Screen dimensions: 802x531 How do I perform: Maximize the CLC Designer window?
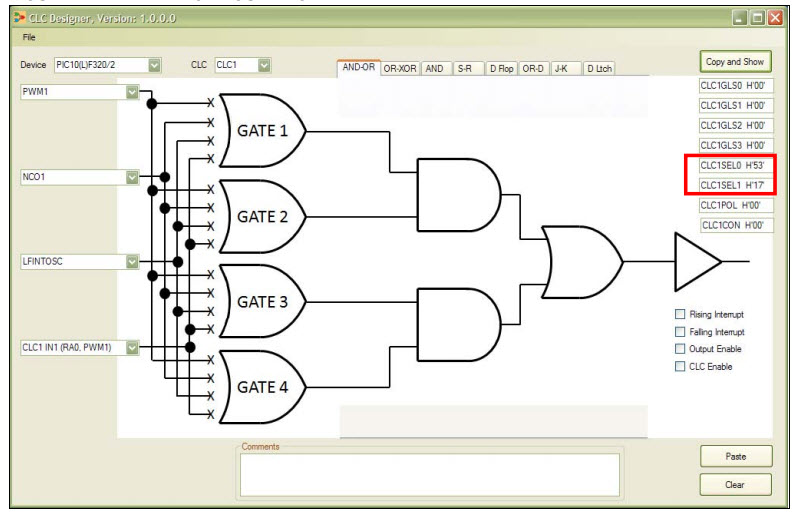(x=758, y=18)
